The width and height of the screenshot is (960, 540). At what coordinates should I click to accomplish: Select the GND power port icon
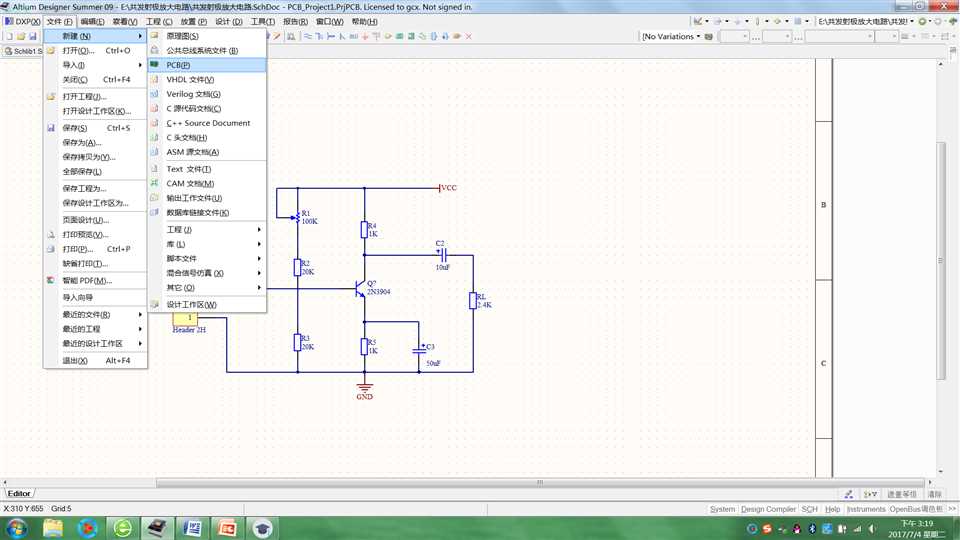point(366,37)
